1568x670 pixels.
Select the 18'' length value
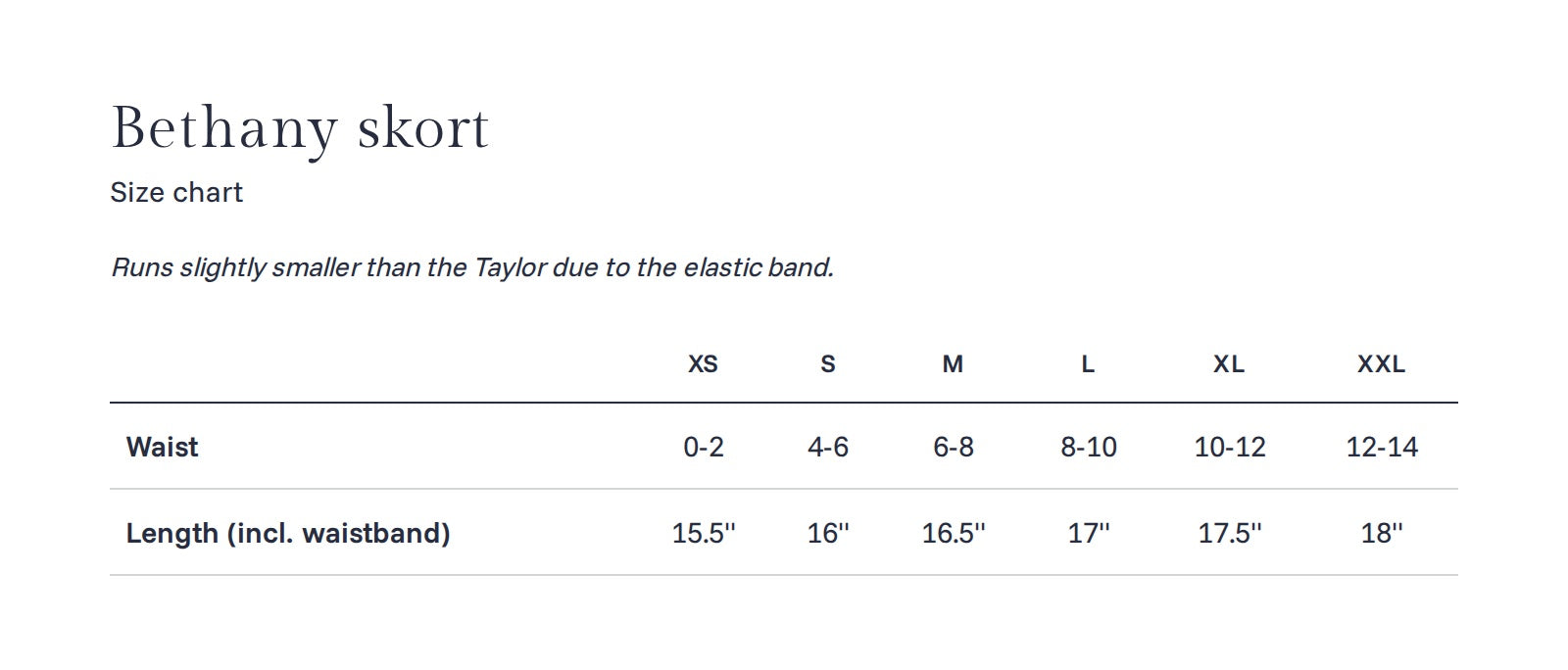1382,533
